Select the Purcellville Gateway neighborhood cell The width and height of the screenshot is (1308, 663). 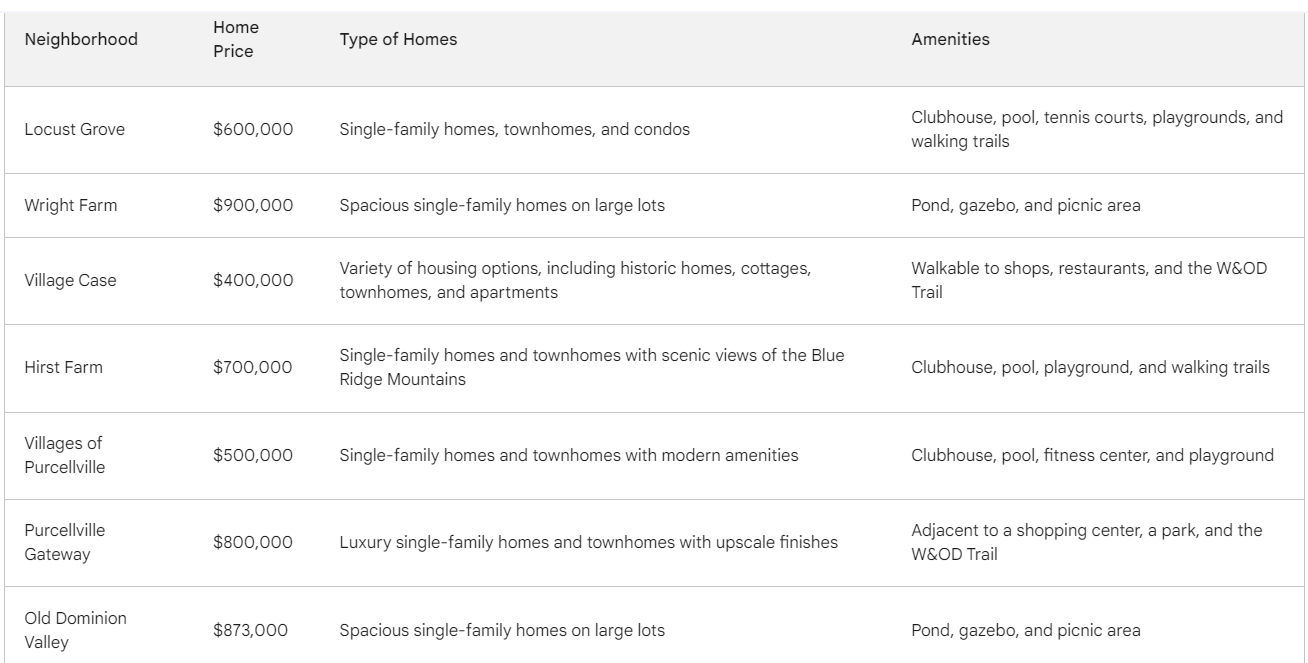(x=66, y=542)
